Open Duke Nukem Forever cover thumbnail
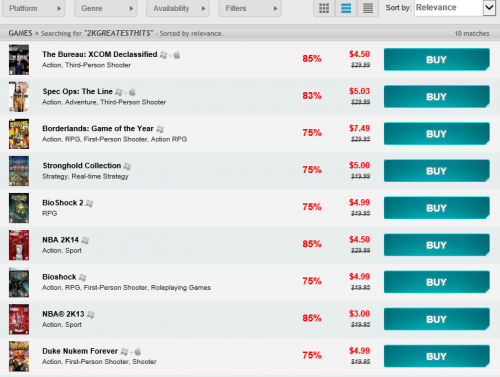Image resolution: width=500 pixels, height=377 pixels. (x=19, y=356)
